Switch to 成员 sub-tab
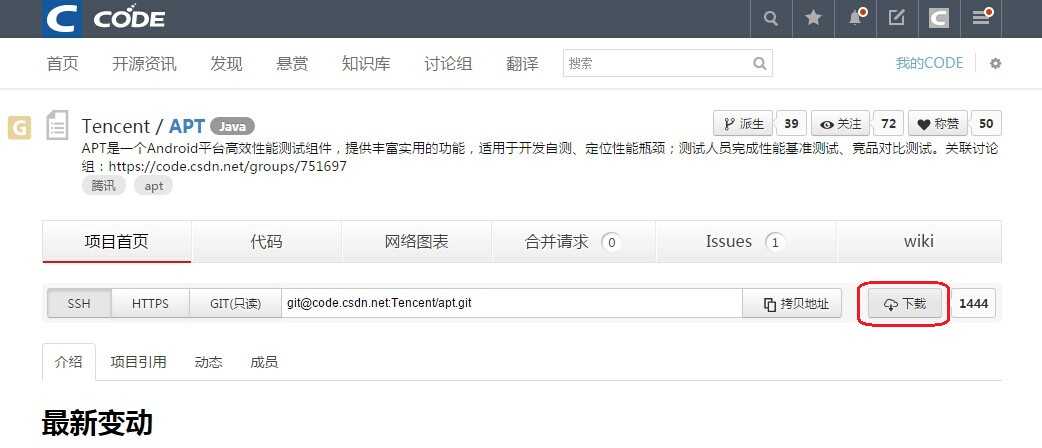This screenshot has height=448, width=1042. pyautogui.click(x=264, y=362)
